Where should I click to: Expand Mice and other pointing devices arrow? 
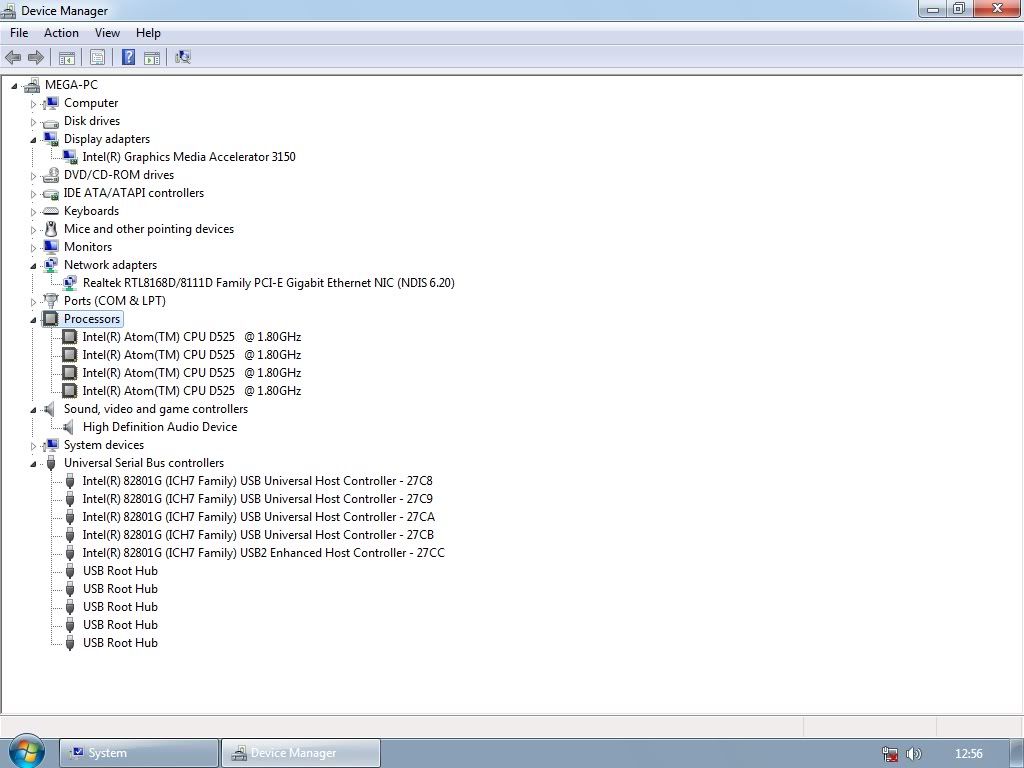tap(33, 230)
